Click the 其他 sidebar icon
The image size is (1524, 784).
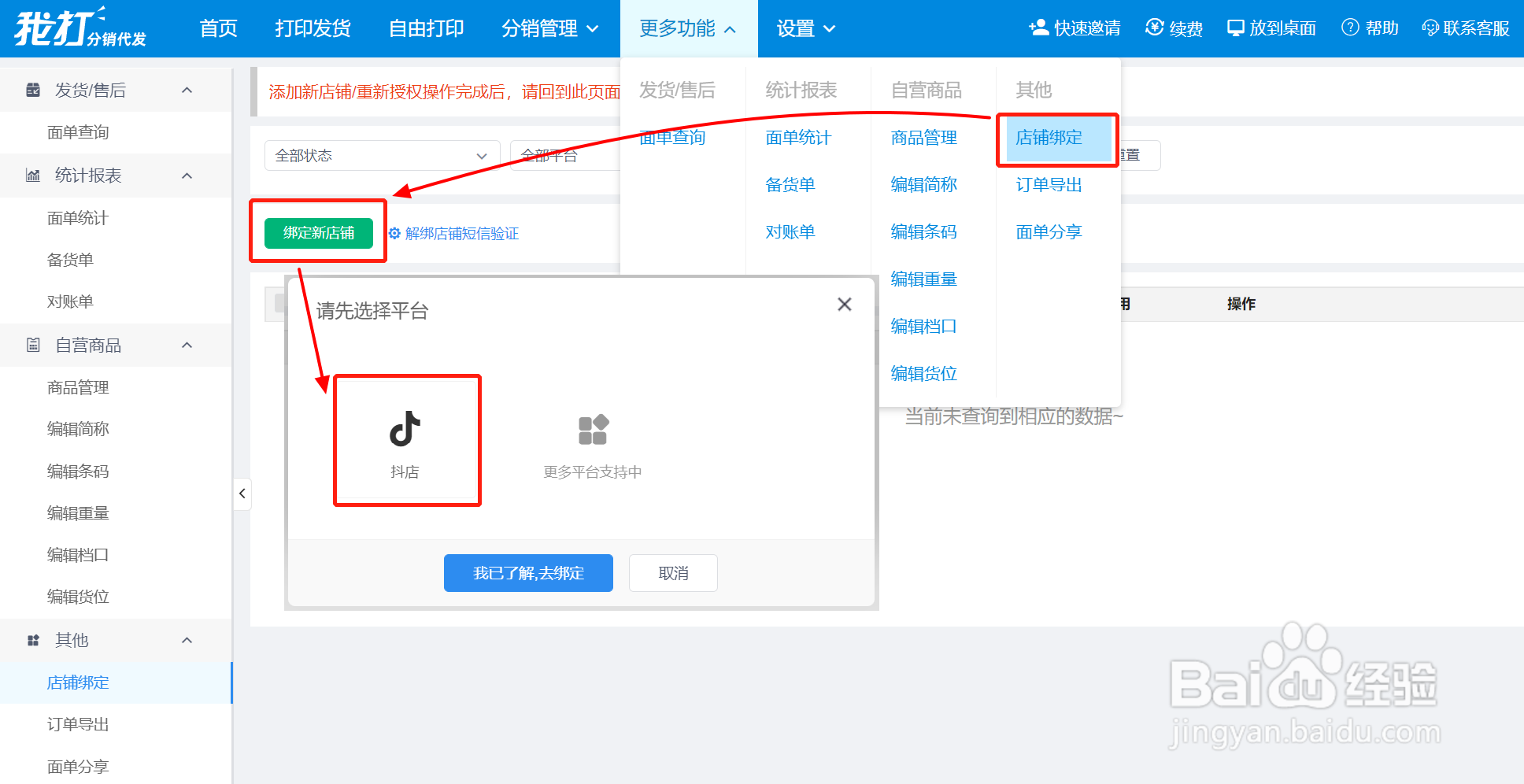click(33, 640)
